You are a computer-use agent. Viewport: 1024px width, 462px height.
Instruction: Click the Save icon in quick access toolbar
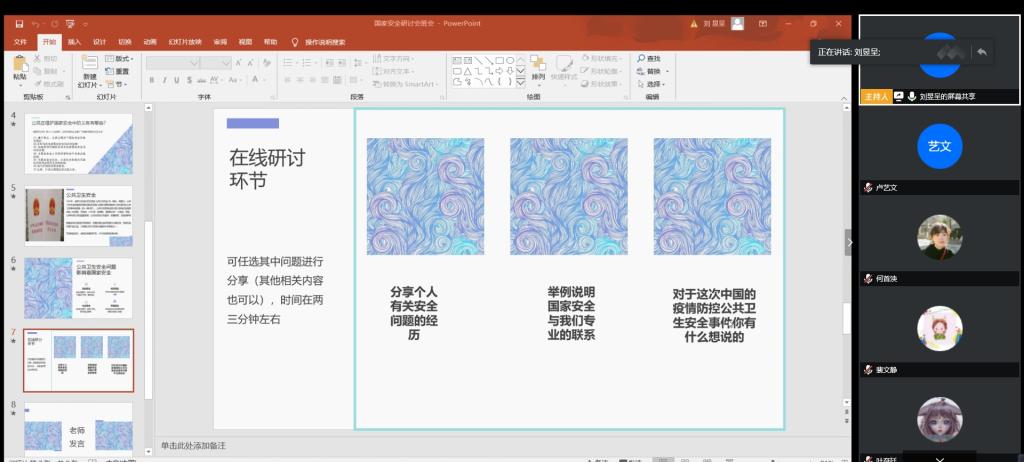coord(21,23)
